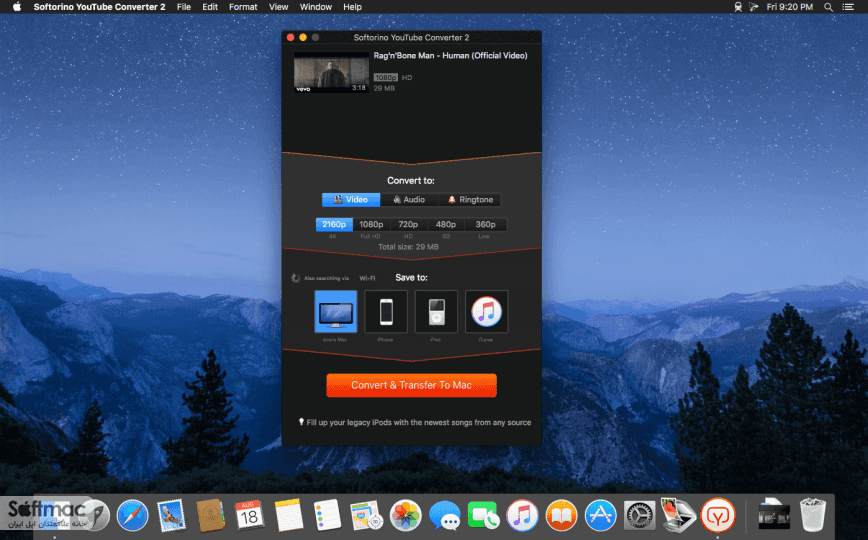Open Mail from the dock
Viewport: 868px width, 540px height.
pyautogui.click(x=171, y=515)
